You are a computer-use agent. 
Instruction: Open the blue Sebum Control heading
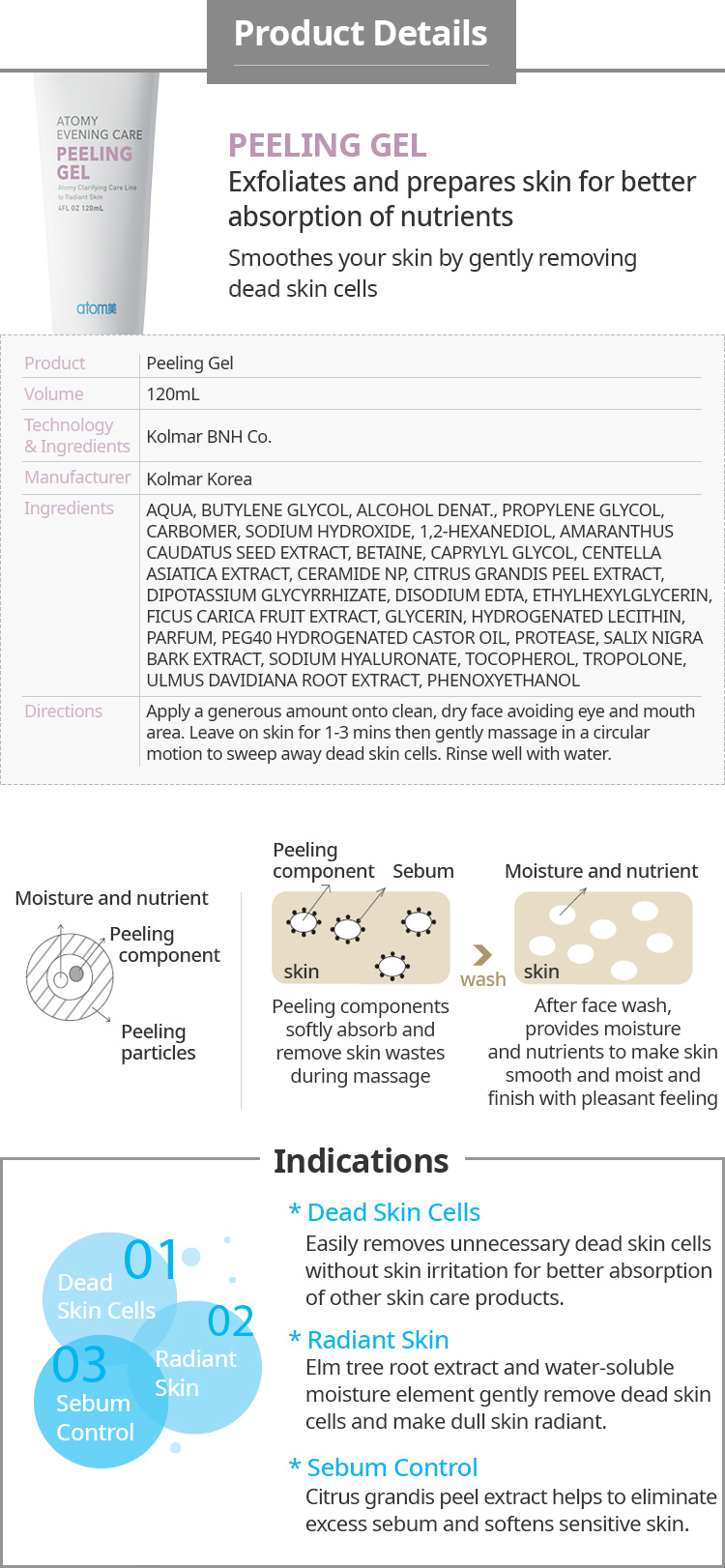click(x=391, y=1467)
